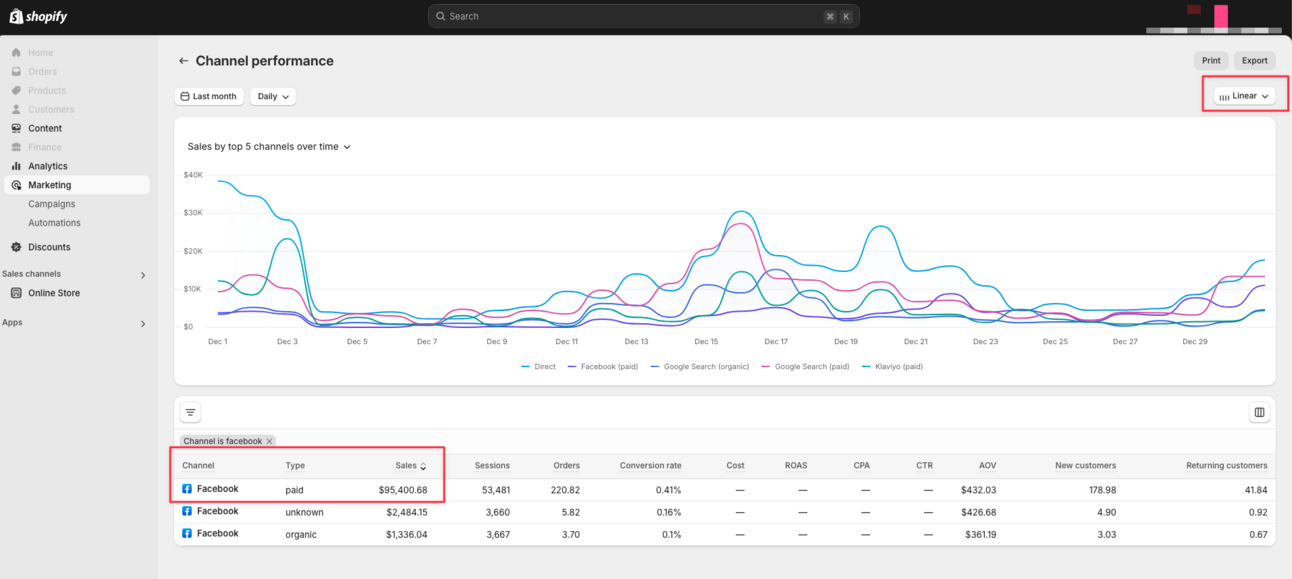Click the AOV column header

(987, 465)
